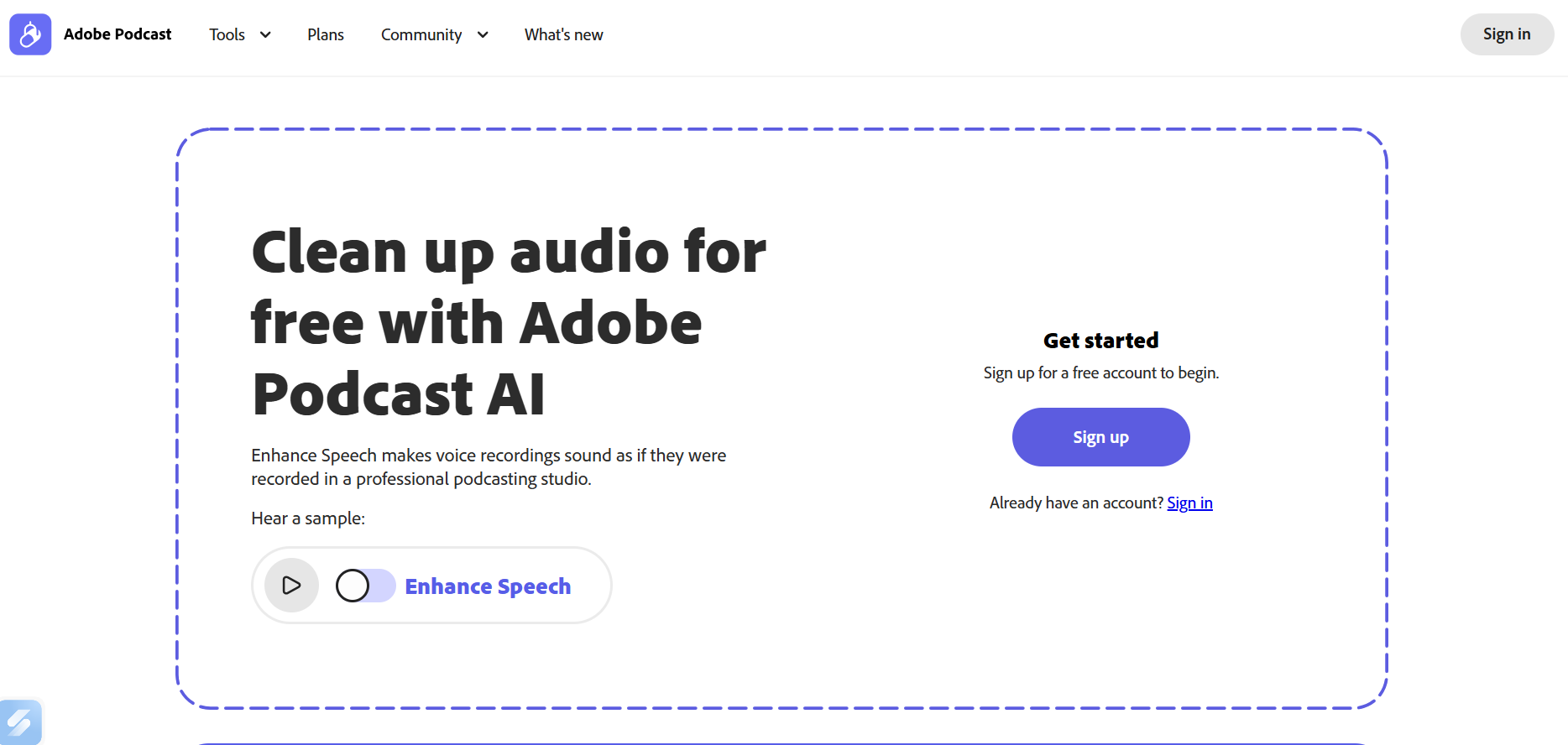The image size is (1568, 745).
Task: Follow the Sign in link under Already have an account
Action: [1189, 503]
